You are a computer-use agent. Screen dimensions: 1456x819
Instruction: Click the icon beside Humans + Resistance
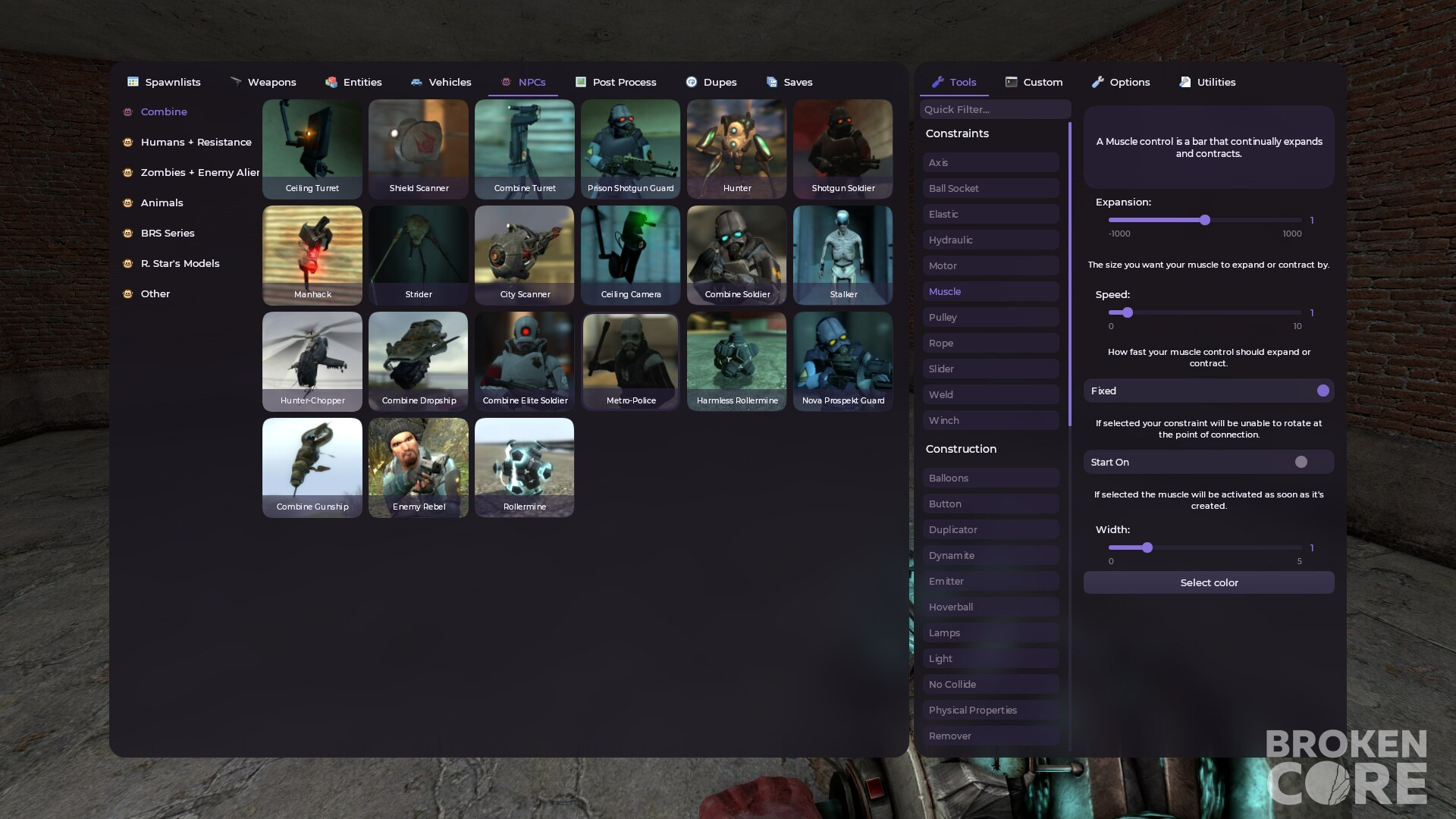(128, 142)
